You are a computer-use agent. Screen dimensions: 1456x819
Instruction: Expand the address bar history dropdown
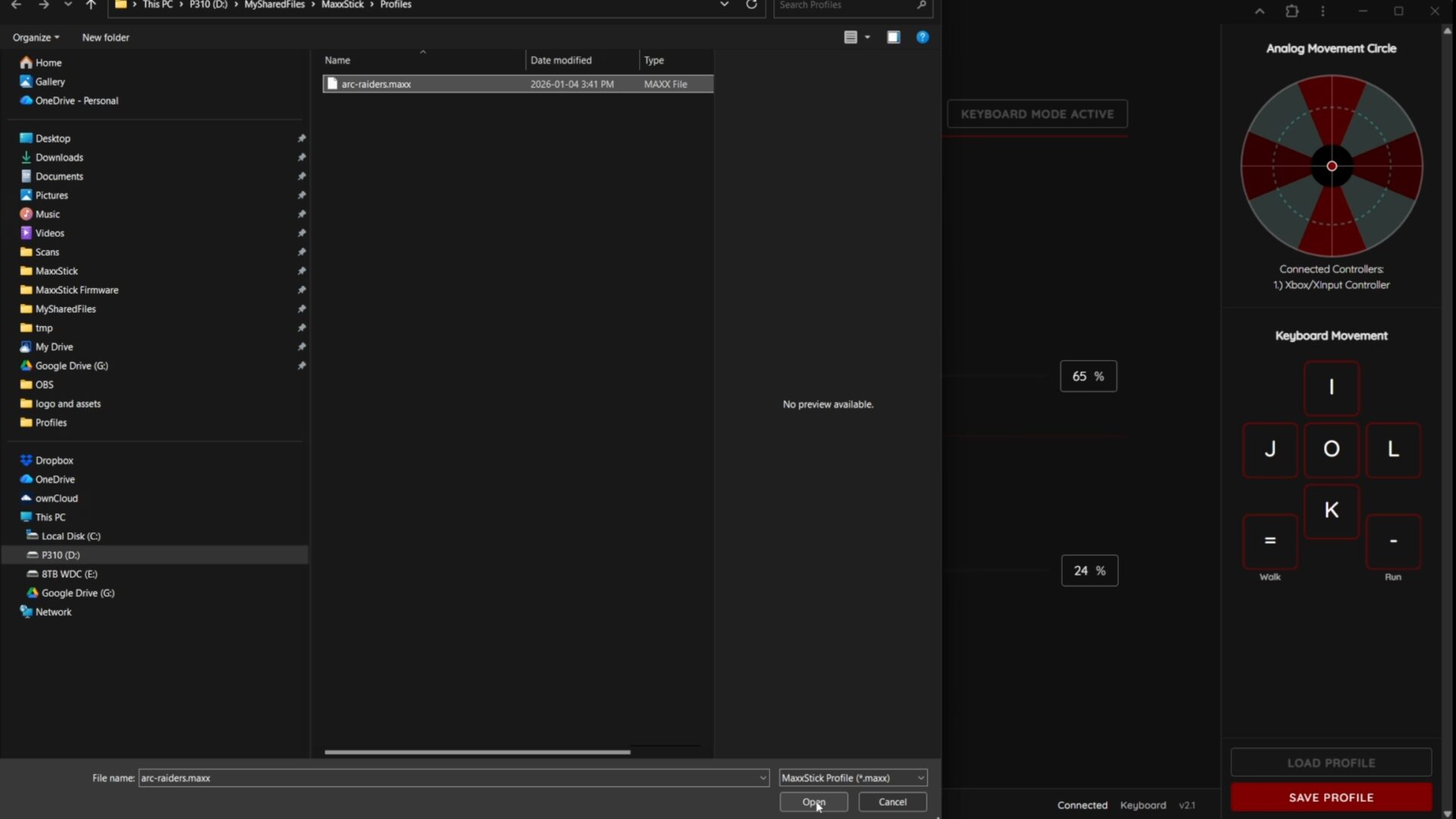(x=724, y=5)
